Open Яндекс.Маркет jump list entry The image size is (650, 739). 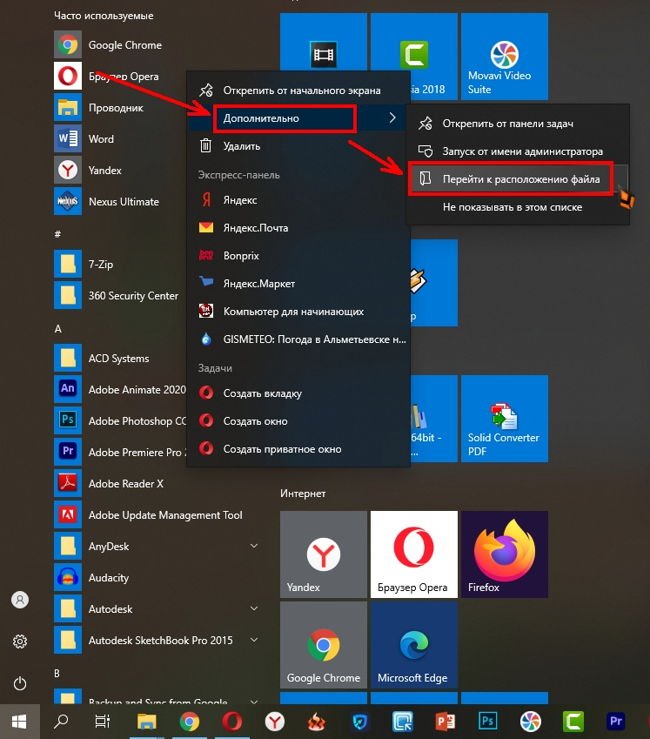(298, 283)
